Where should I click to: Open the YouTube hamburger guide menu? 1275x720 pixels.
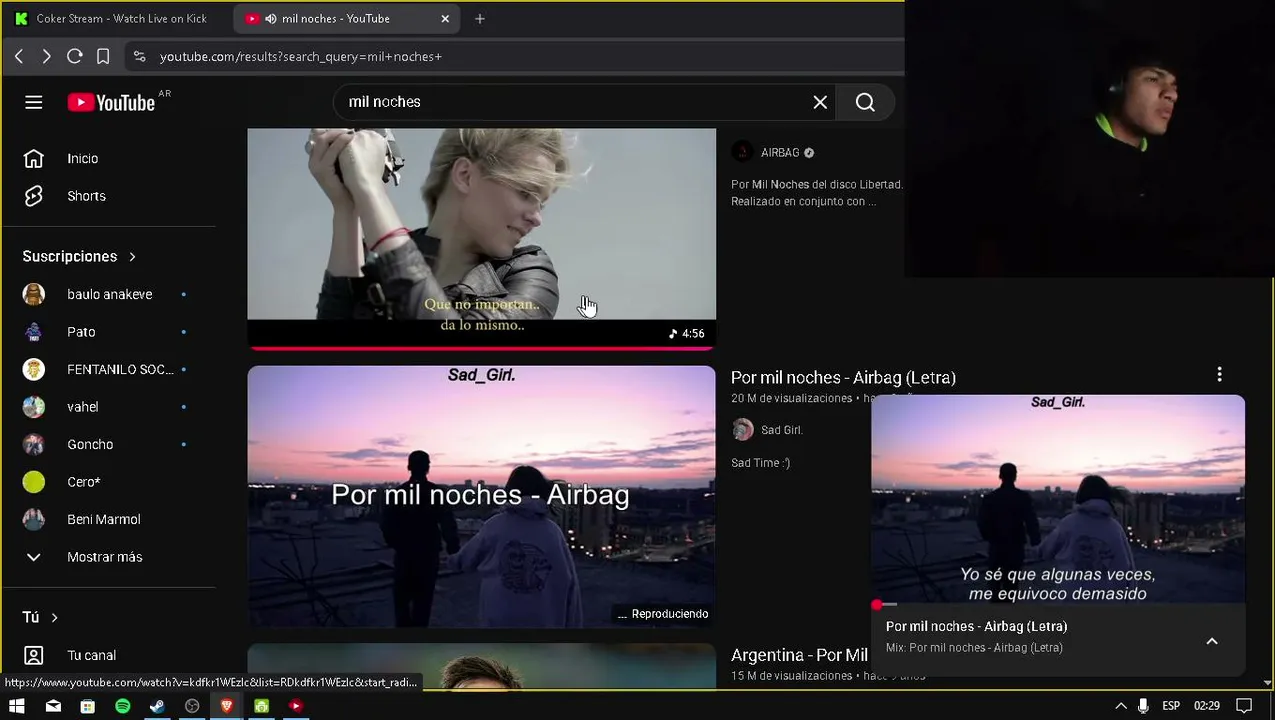34,102
